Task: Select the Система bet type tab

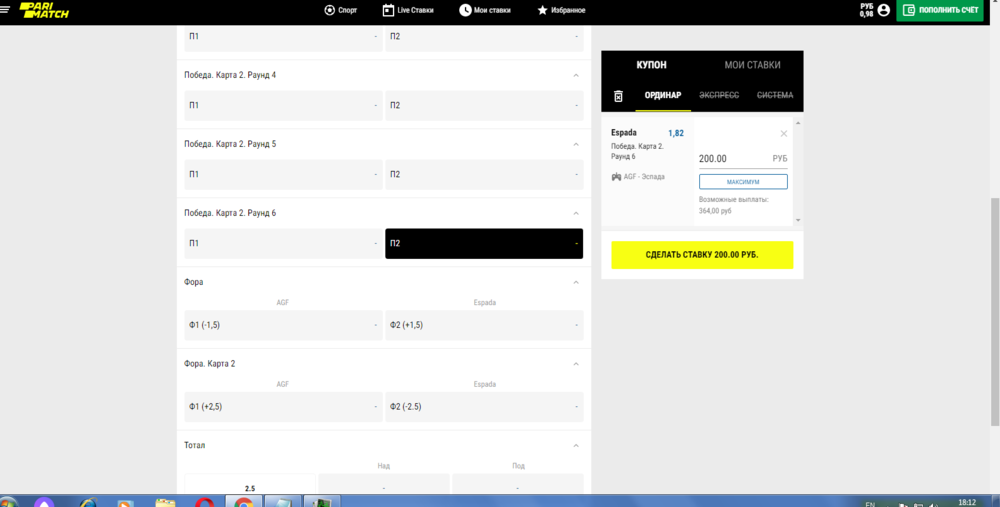Action: (775, 96)
